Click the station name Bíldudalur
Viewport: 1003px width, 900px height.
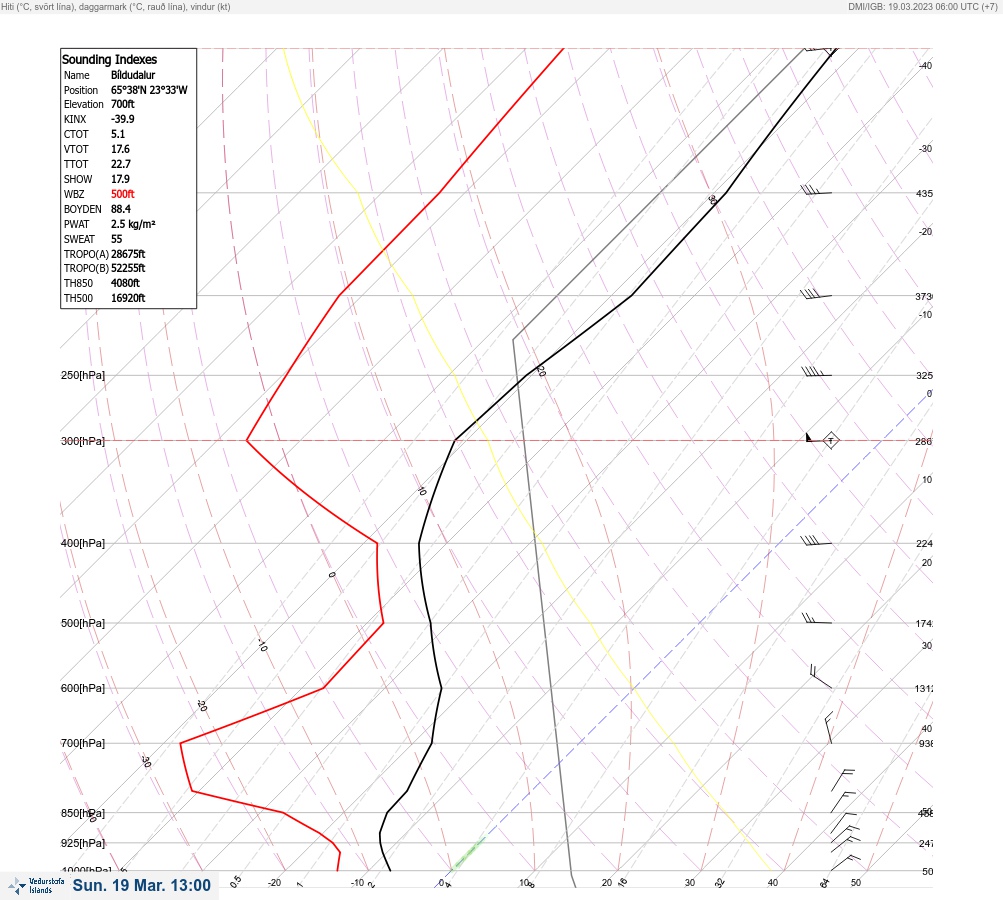[x=133, y=75]
